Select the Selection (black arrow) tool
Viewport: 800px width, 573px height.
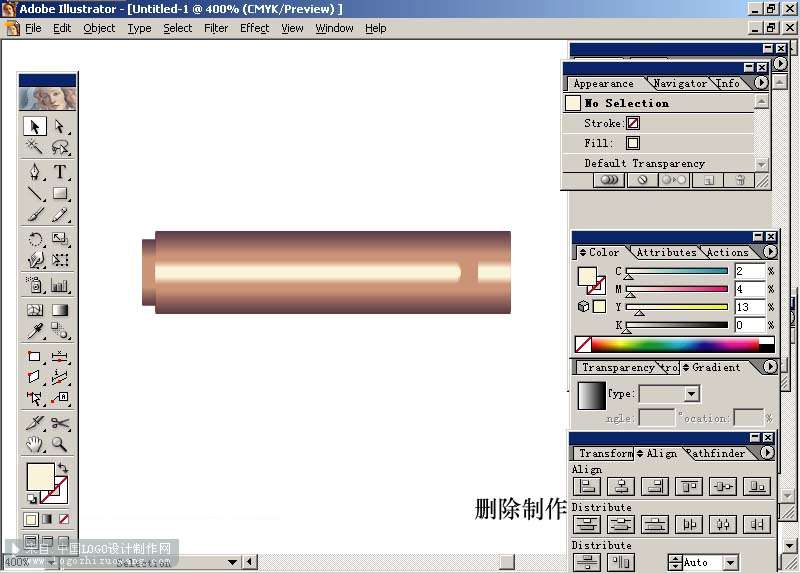(x=35, y=126)
